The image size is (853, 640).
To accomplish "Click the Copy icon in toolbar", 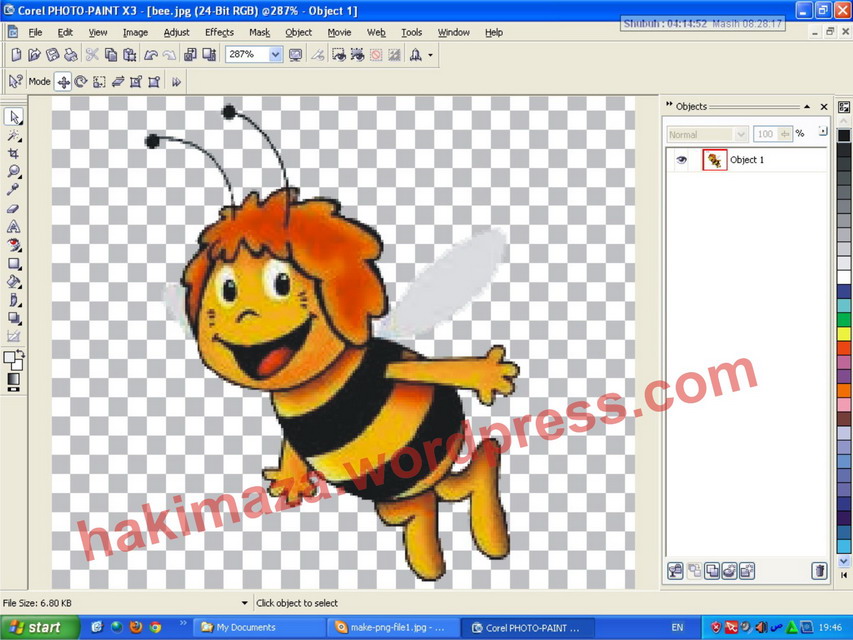I will 111,54.
